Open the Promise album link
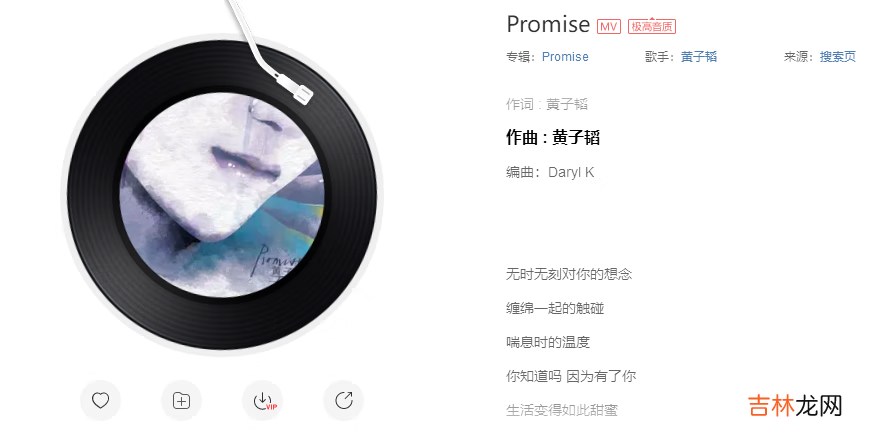This screenshot has height=441, width=883. pos(565,57)
